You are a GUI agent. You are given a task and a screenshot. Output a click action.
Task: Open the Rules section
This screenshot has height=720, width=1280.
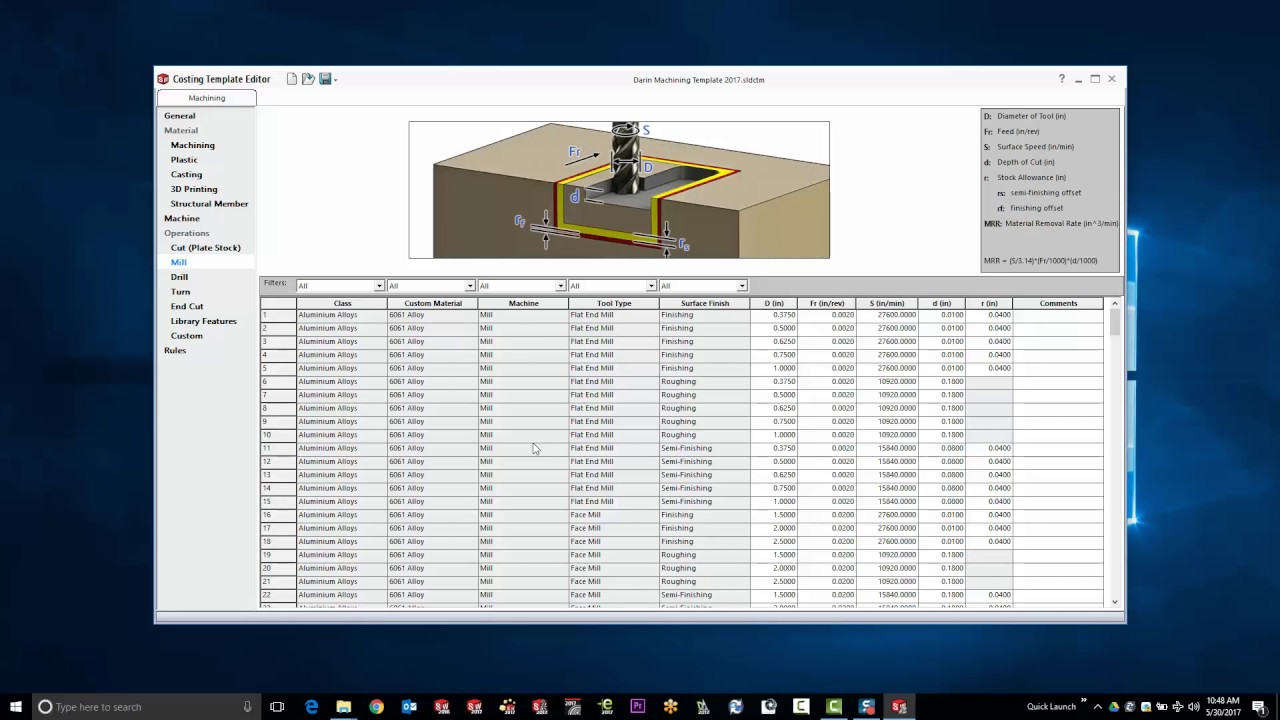[175, 350]
